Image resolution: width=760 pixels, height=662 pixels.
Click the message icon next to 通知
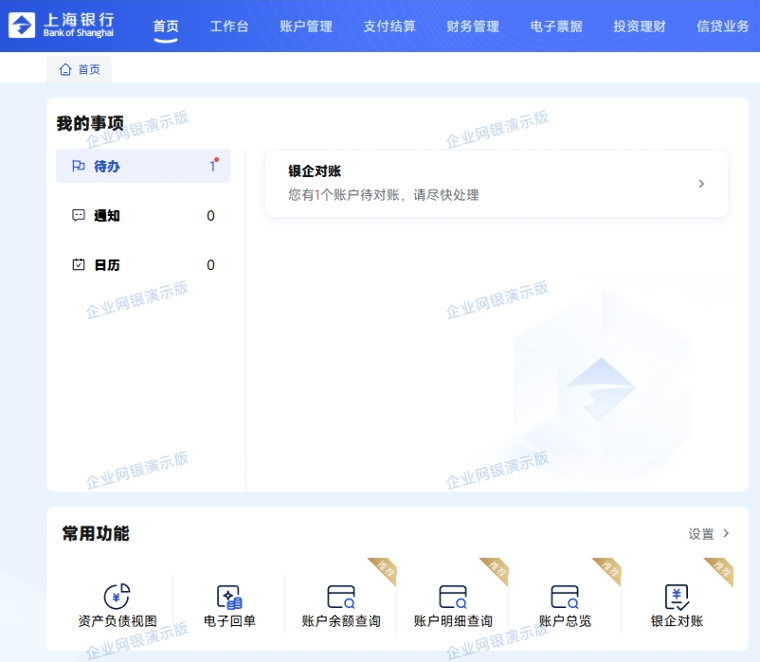point(78,215)
